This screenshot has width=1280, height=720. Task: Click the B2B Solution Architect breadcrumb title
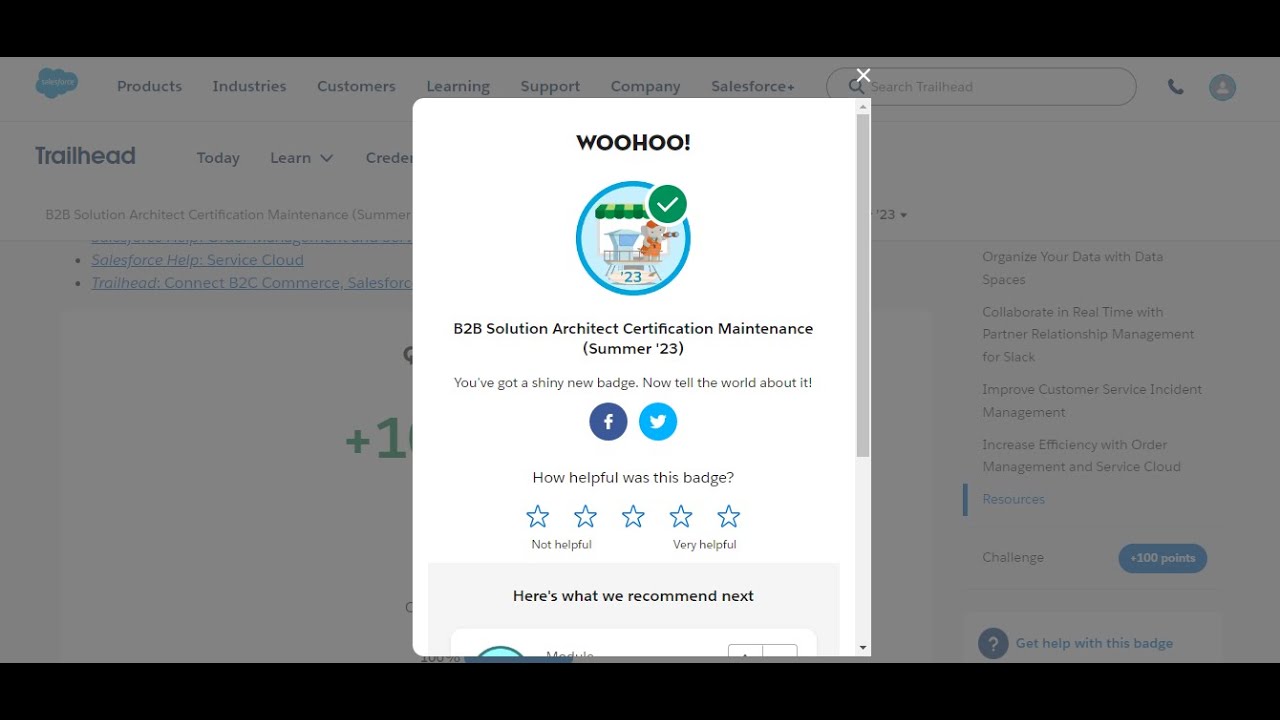click(x=228, y=215)
